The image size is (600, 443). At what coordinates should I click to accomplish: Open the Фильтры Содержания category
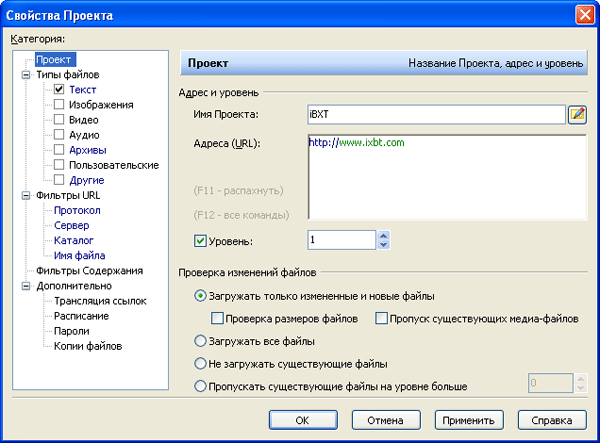(90, 271)
